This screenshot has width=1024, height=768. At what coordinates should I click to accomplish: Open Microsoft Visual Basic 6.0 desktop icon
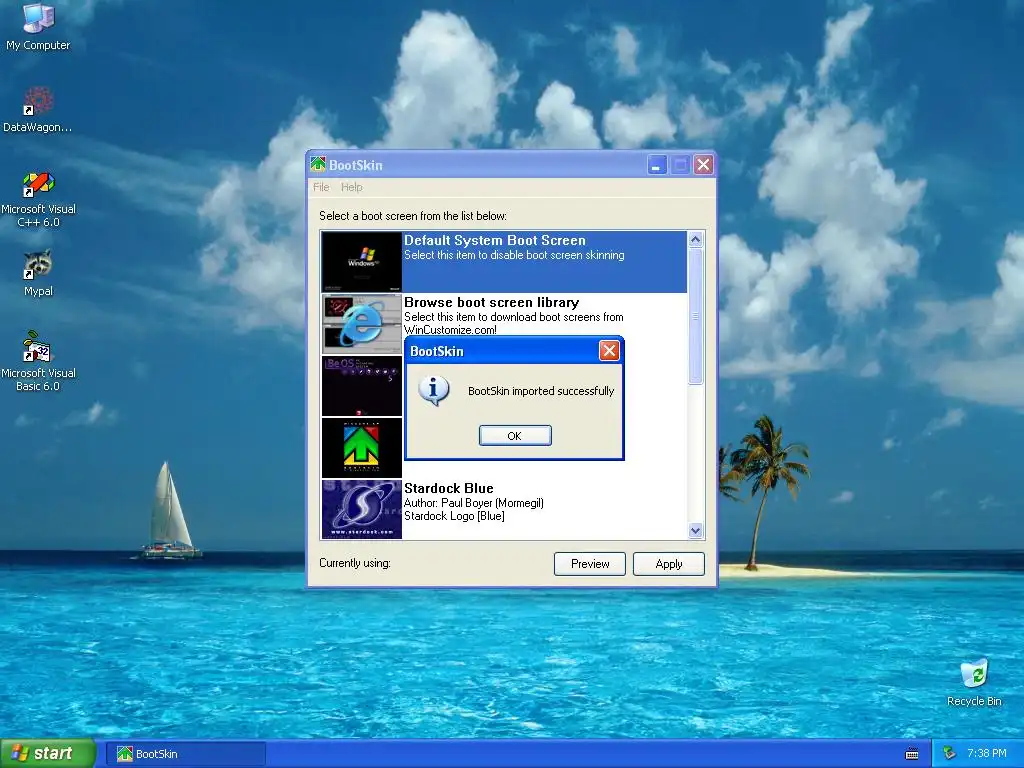tap(38, 362)
